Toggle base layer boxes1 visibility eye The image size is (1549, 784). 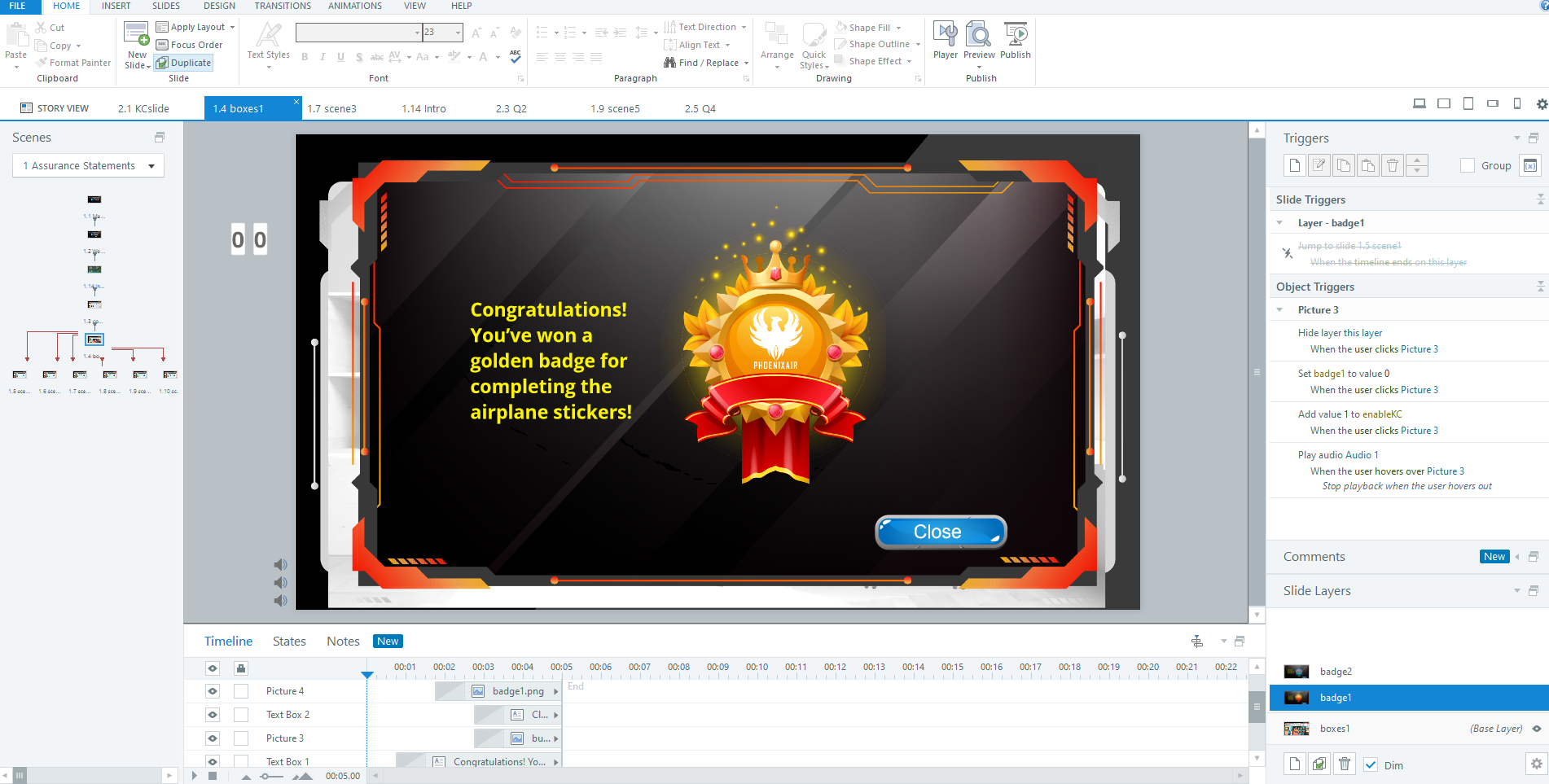(x=1537, y=729)
